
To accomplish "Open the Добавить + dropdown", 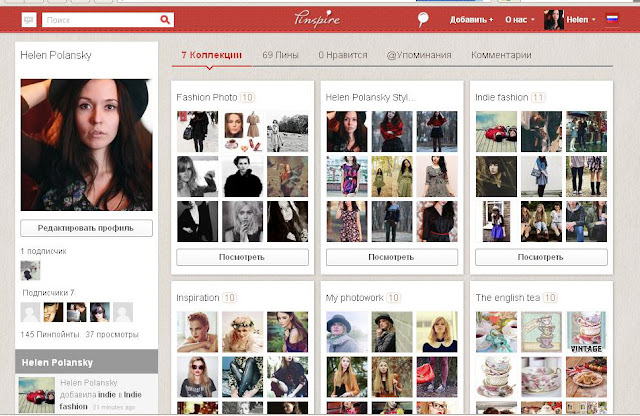I will click(x=471, y=20).
